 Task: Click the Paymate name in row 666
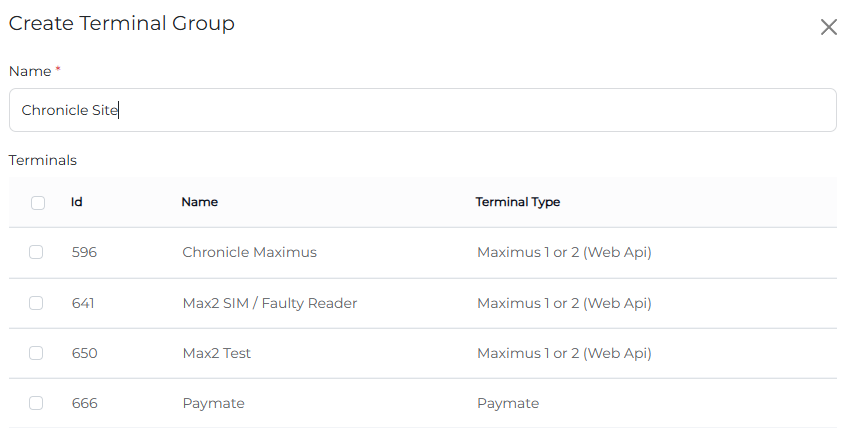tap(214, 403)
